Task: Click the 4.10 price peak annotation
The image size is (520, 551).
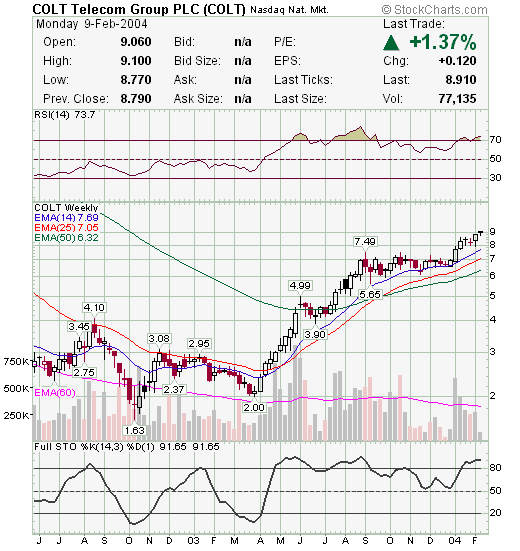Action: point(94,308)
